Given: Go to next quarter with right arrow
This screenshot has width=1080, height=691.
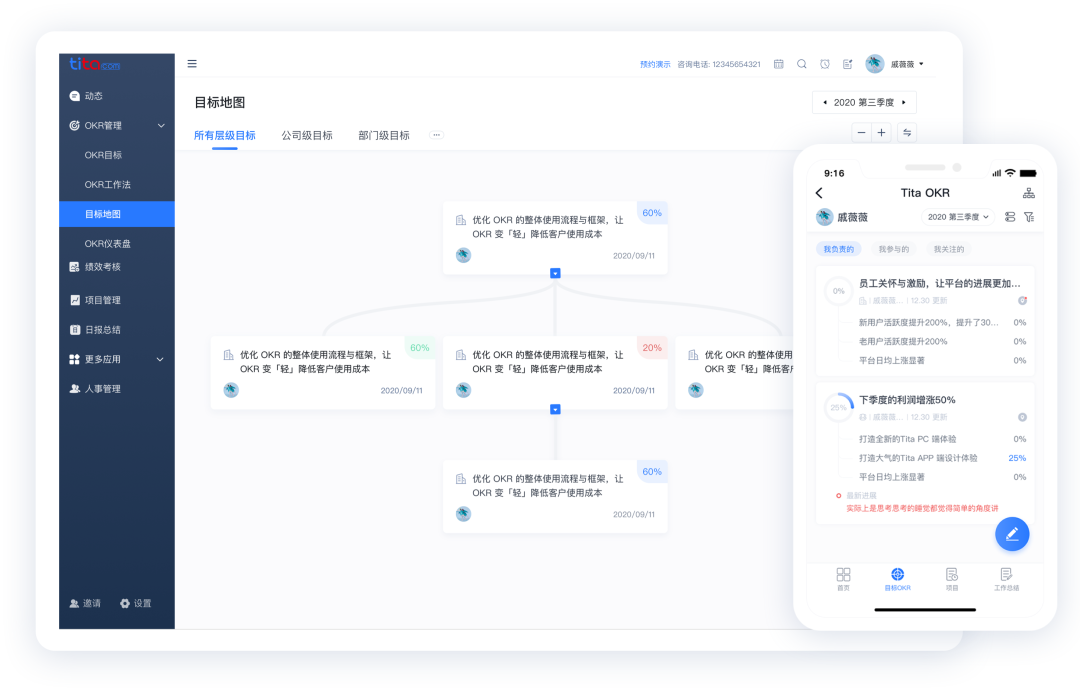Looking at the screenshot, I should click(904, 102).
